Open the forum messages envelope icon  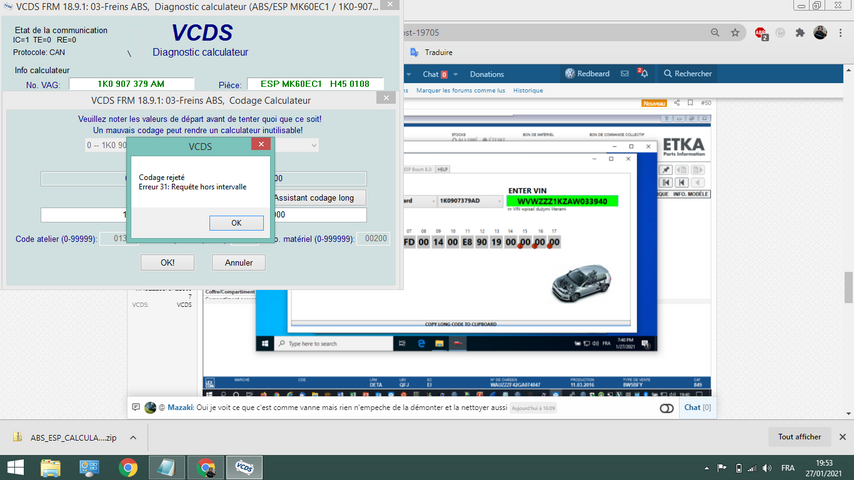click(625, 74)
